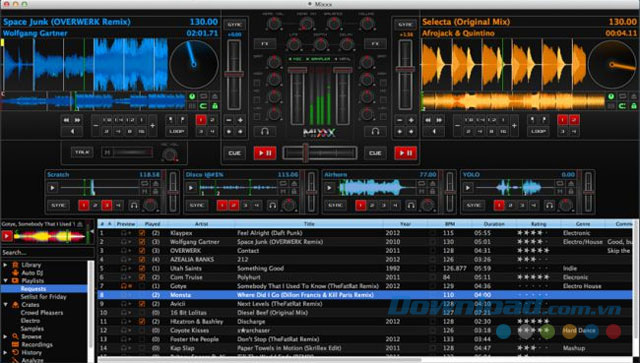The width and height of the screenshot is (640, 363).
Task: Collapse the Playlists tree item
Action: click(x=5, y=281)
